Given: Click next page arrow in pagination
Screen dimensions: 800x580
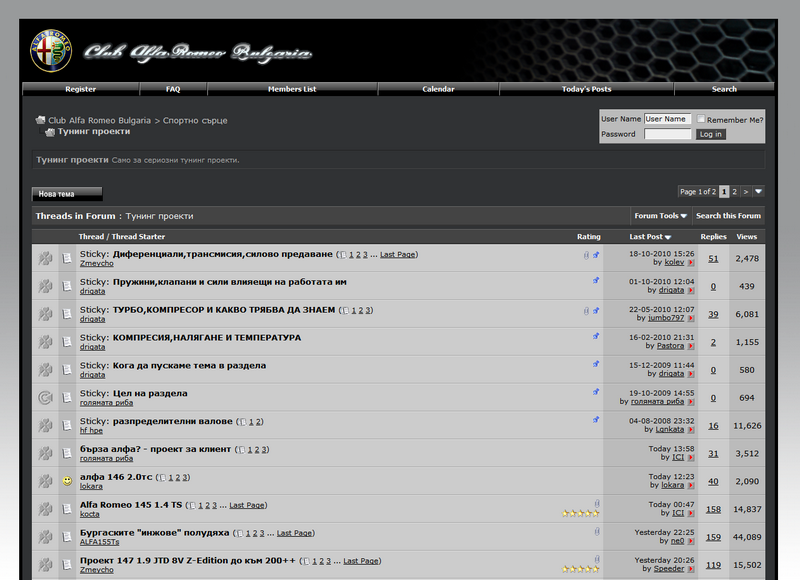Looking at the screenshot, I should [745, 192].
